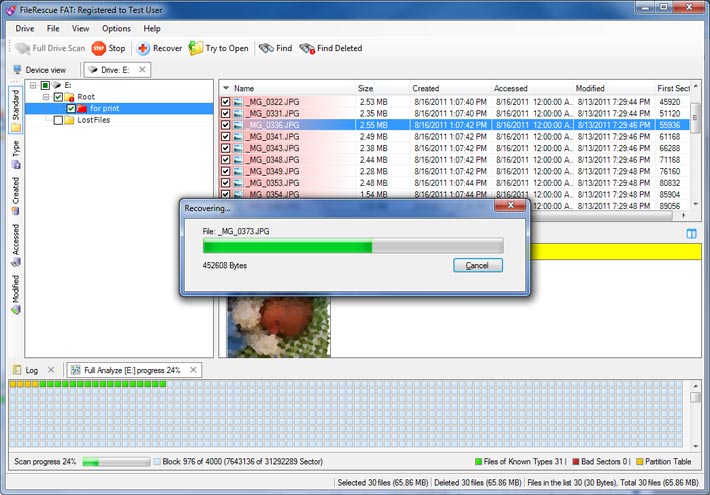Click the Full Analyze tab icon
Viewport: 710px width, 495px height.
click(76, 370)
